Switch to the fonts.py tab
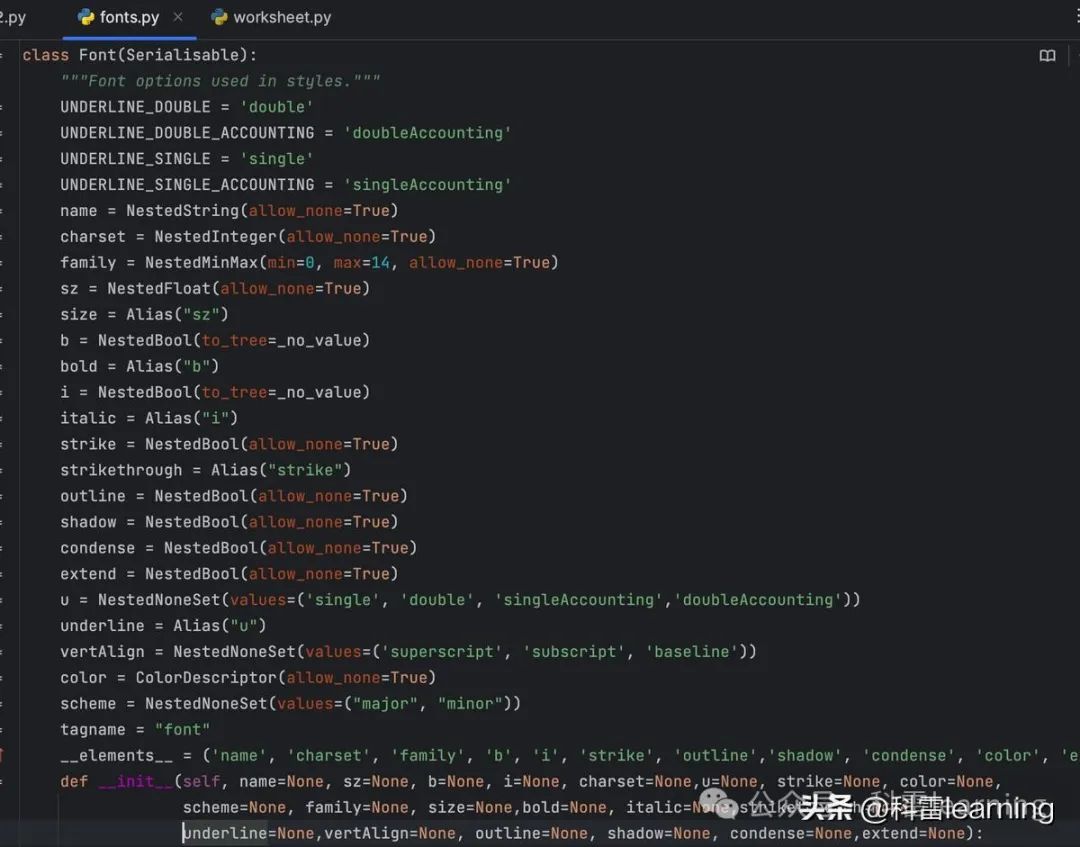The width and height of the screenshot is (1080, 847). 129,17
